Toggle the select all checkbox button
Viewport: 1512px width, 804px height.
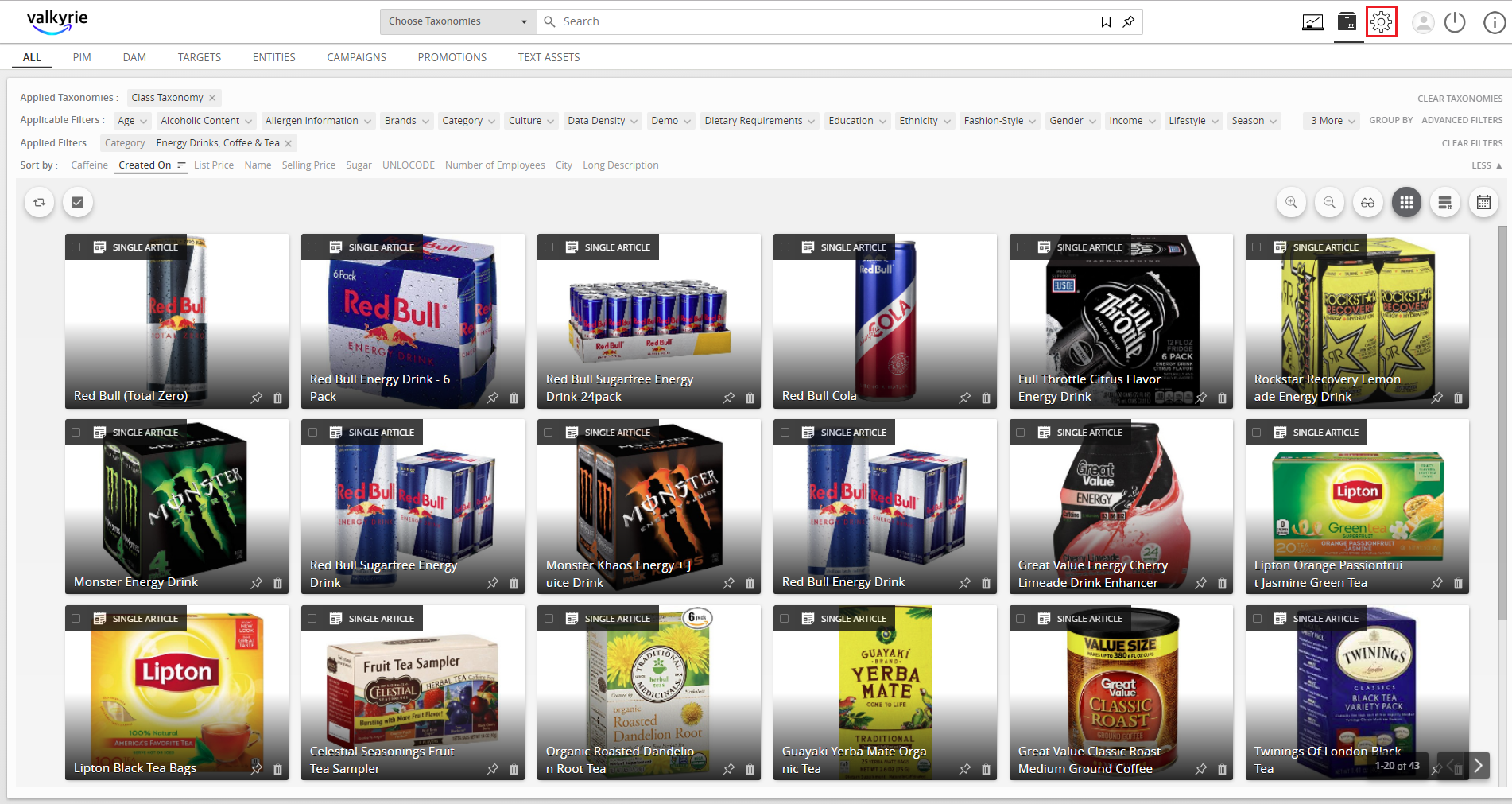pos(77,202)
